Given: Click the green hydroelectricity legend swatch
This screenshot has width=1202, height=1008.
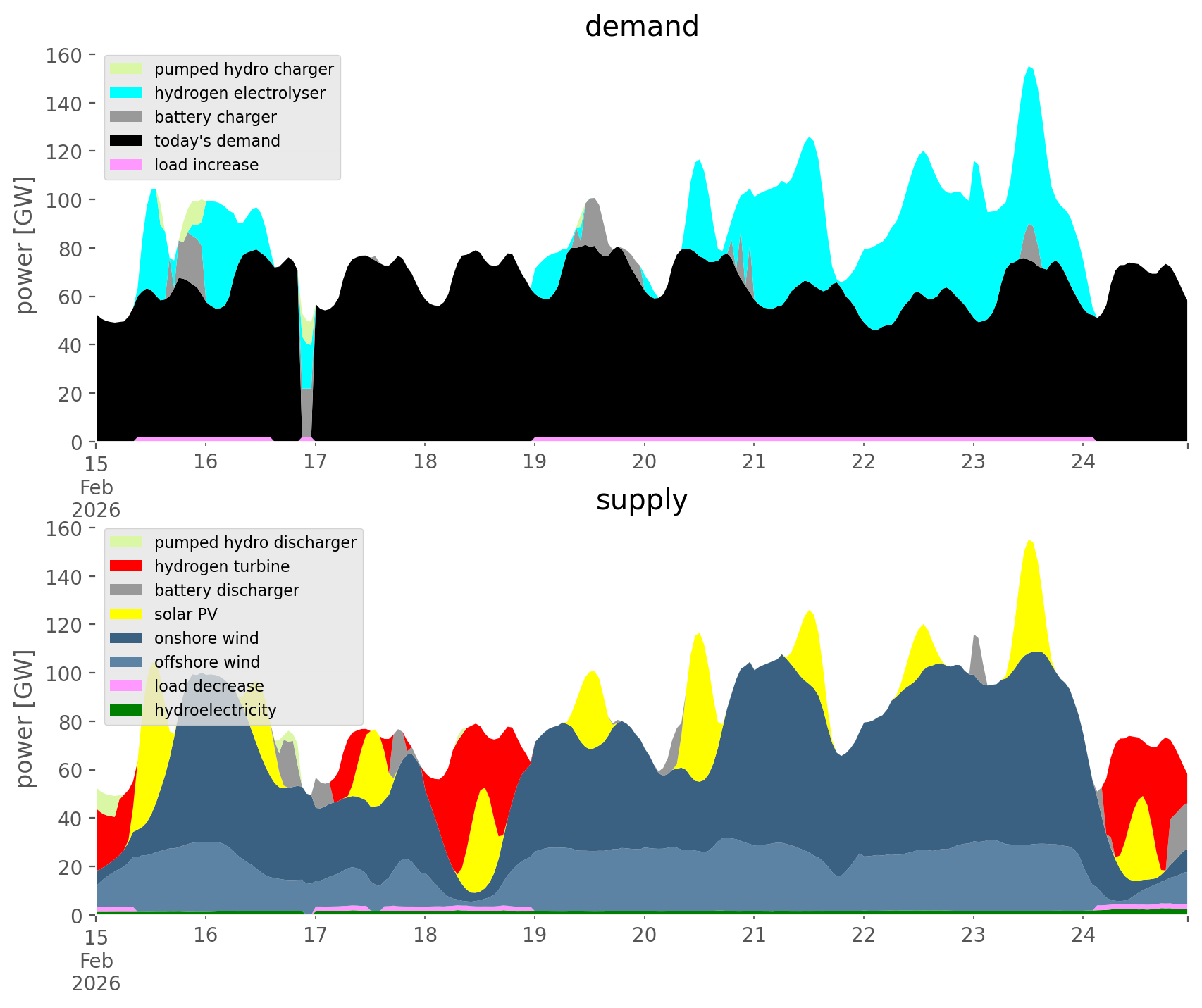Looking at the screenshot, I should pyautogui.click(x=126, y=710).
